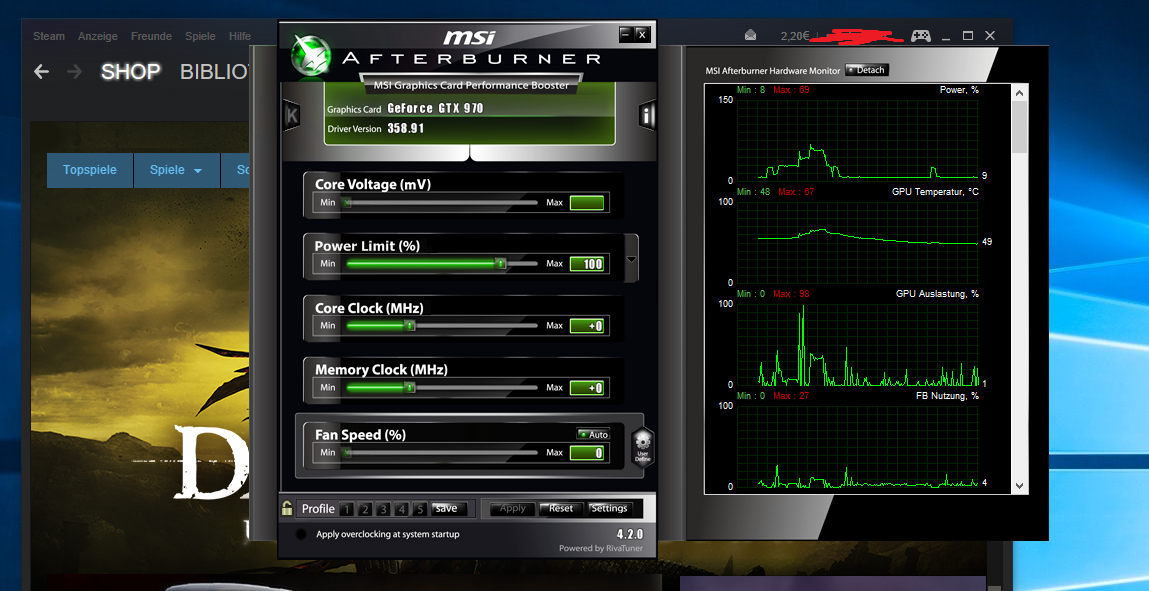Click the Memory Clock slider handle
Screen dimensions: 1149x591
(410, 387)
